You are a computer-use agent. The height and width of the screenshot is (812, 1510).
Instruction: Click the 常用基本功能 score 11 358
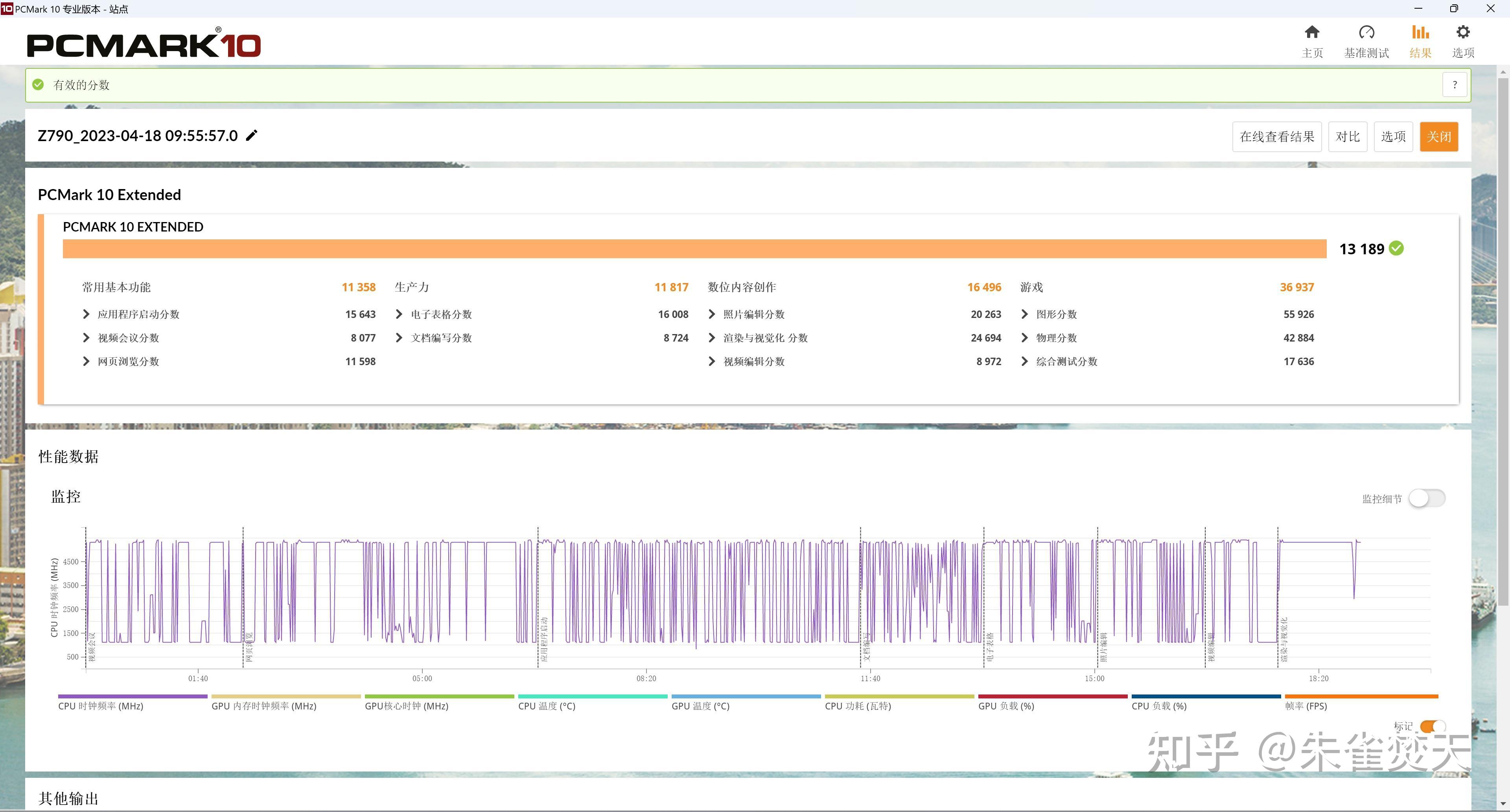tap(358, 287)
